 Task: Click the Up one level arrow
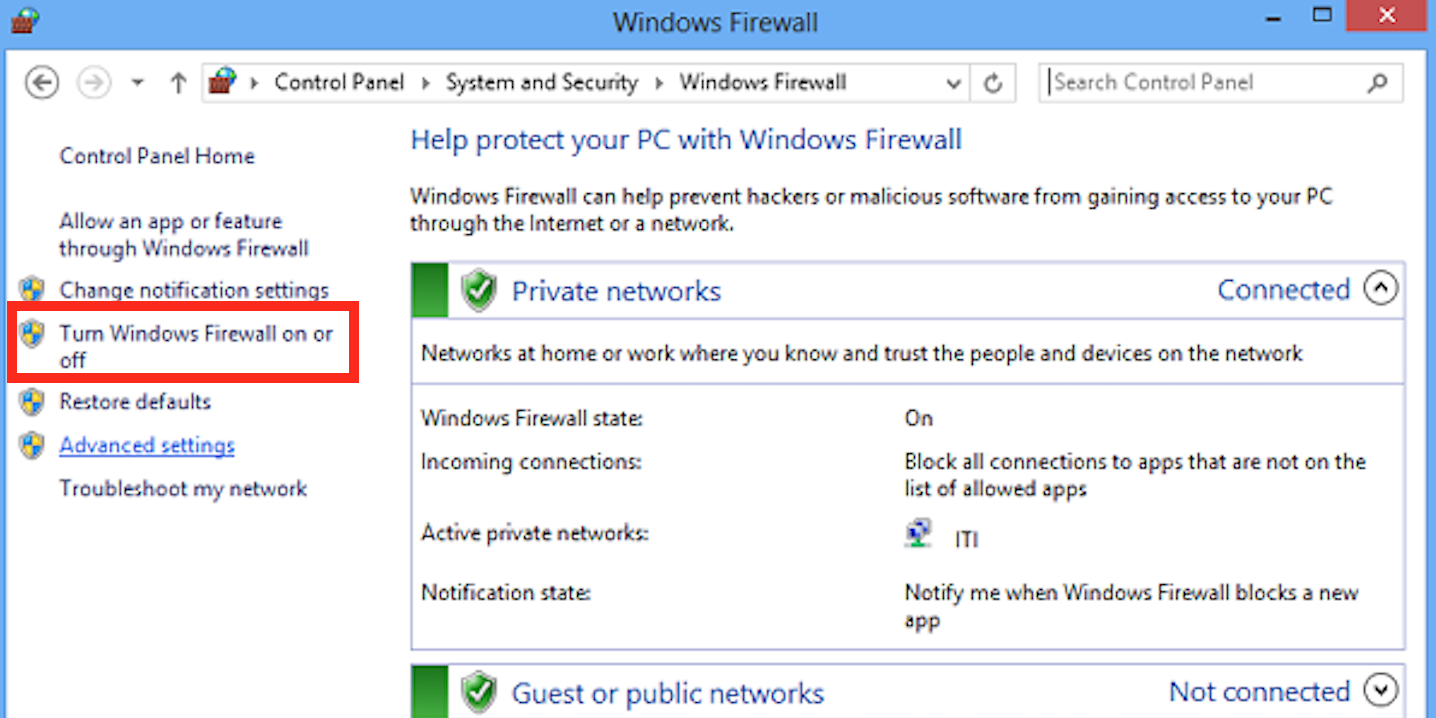(x=178, y=83)
